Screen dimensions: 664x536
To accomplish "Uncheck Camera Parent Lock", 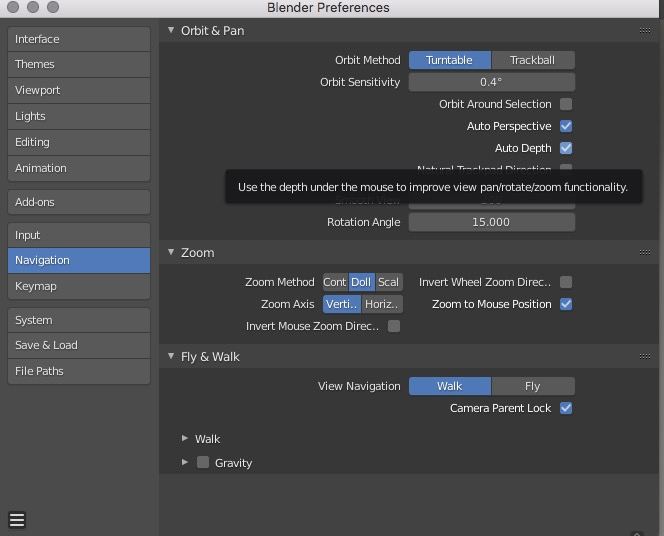I will click(x=566, y=408).
